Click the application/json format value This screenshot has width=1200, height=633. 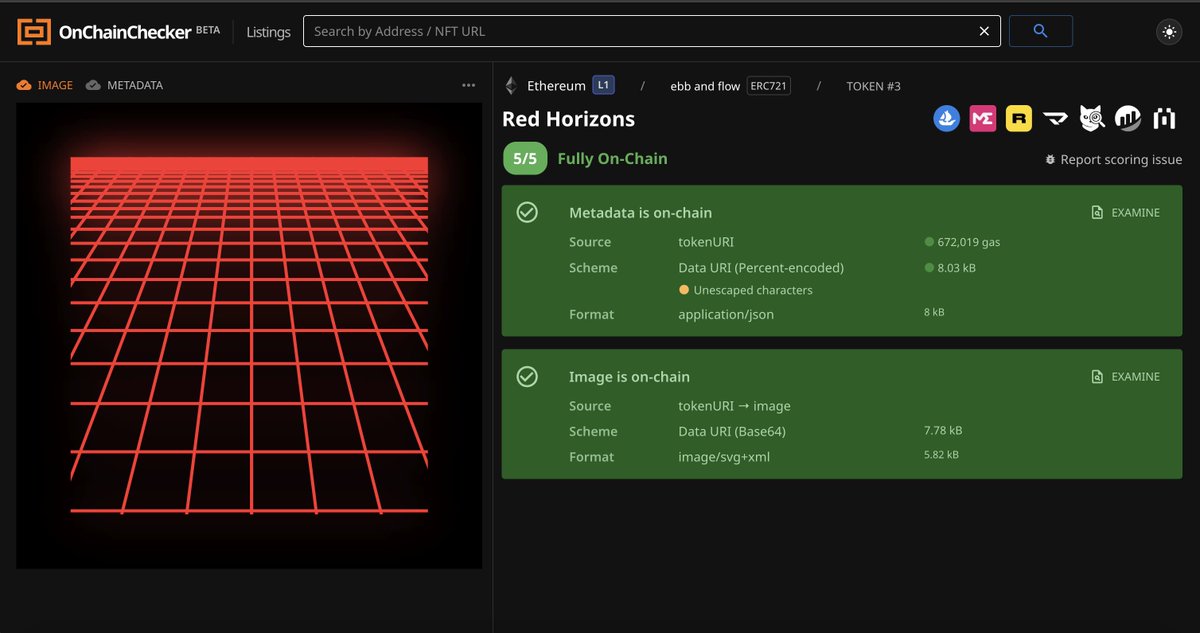pos(726,314)
